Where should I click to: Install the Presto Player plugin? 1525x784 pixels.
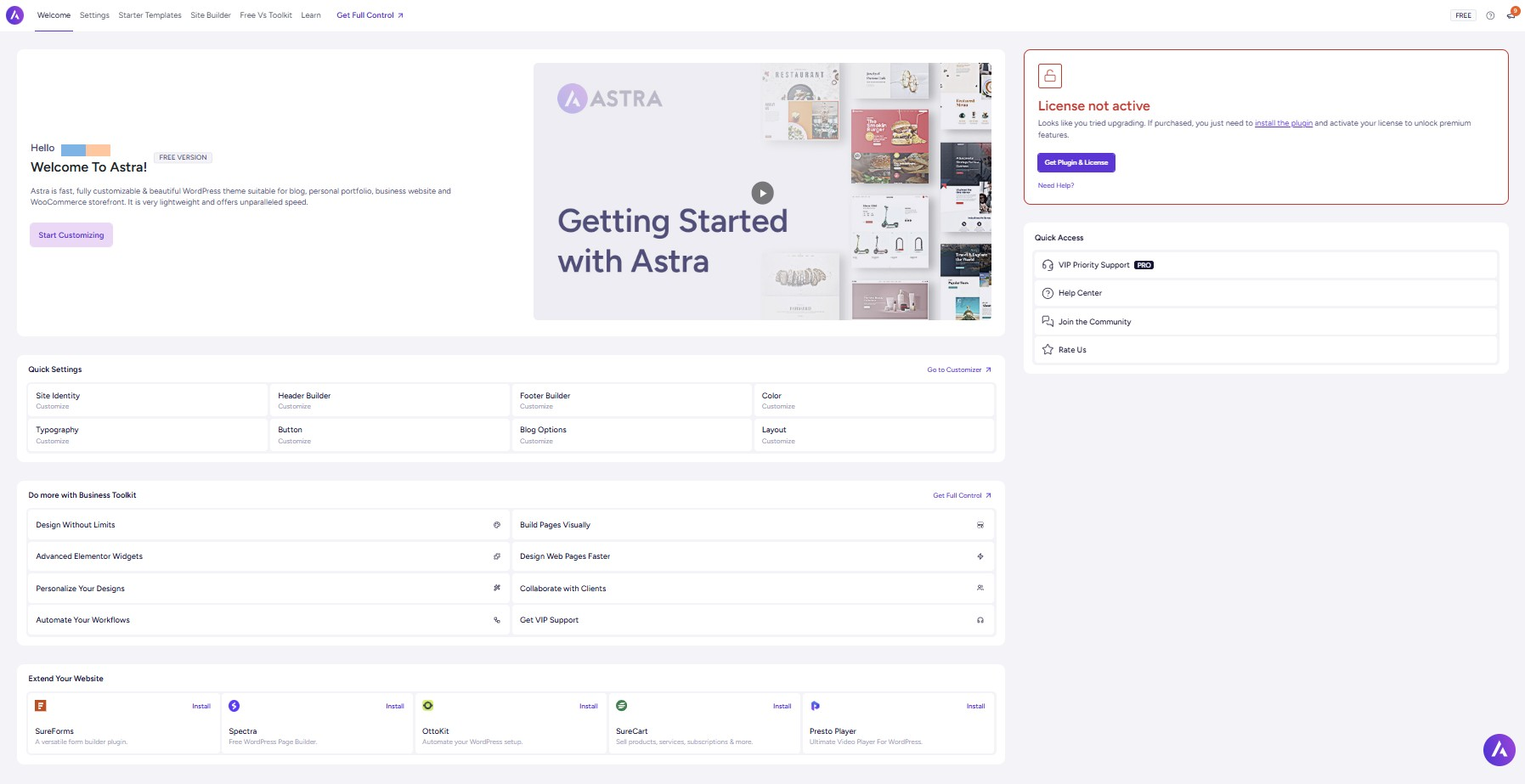[x=976, y=706]
